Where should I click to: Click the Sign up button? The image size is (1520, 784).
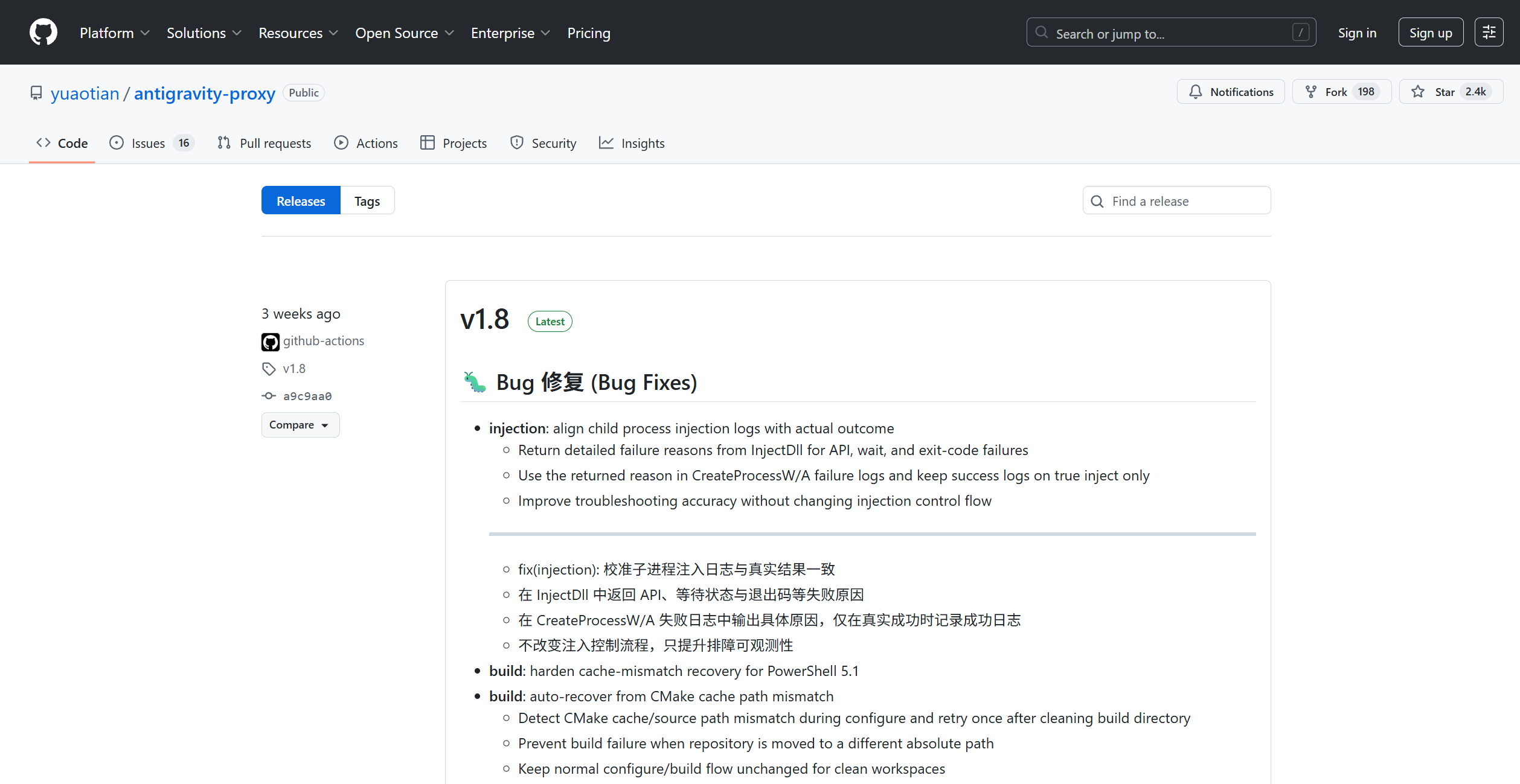click(1430, 33)
